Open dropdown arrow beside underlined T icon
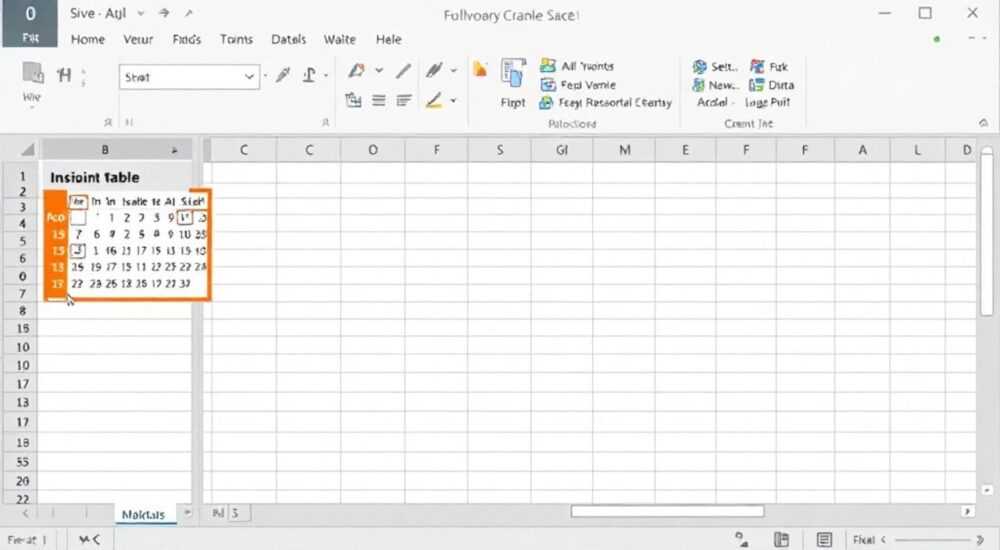1000x550 pixels. click(x=326, y=76)
